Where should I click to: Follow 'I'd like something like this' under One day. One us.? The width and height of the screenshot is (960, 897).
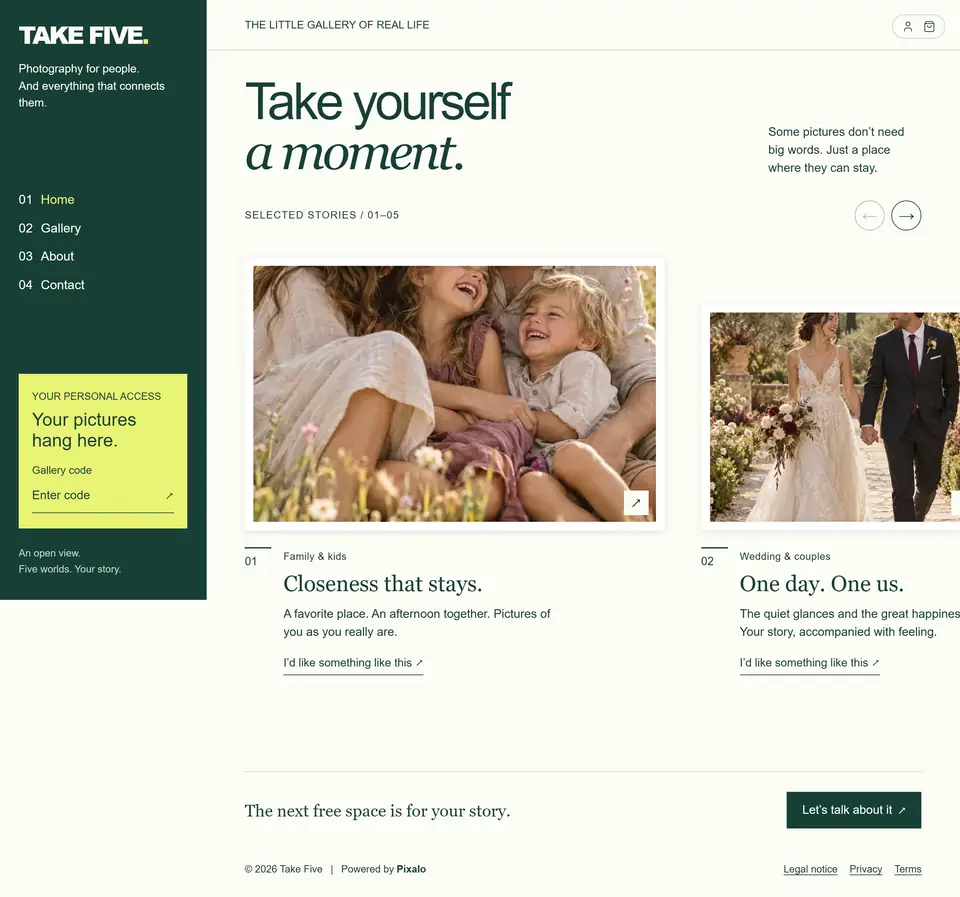click(809, 663)
